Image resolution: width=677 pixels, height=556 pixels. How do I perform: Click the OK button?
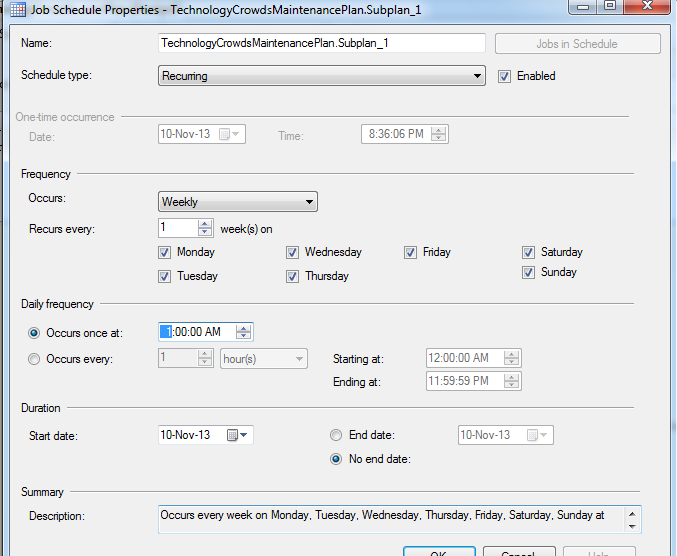pos(439,552)
